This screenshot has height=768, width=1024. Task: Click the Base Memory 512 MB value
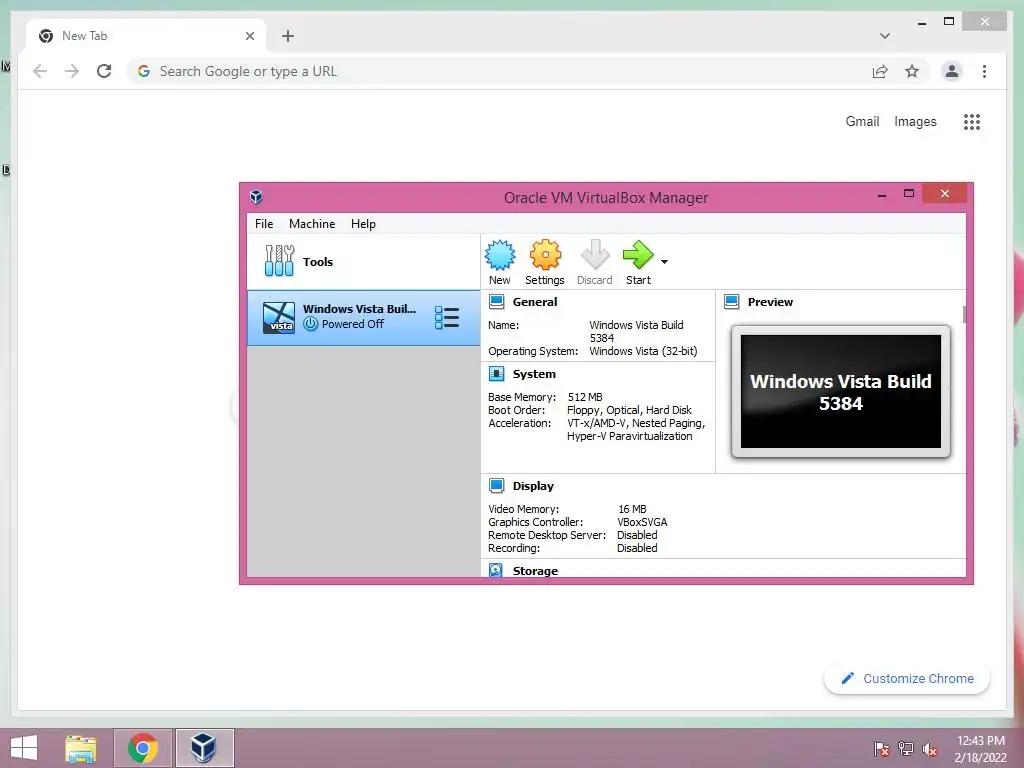coord(585,397)
